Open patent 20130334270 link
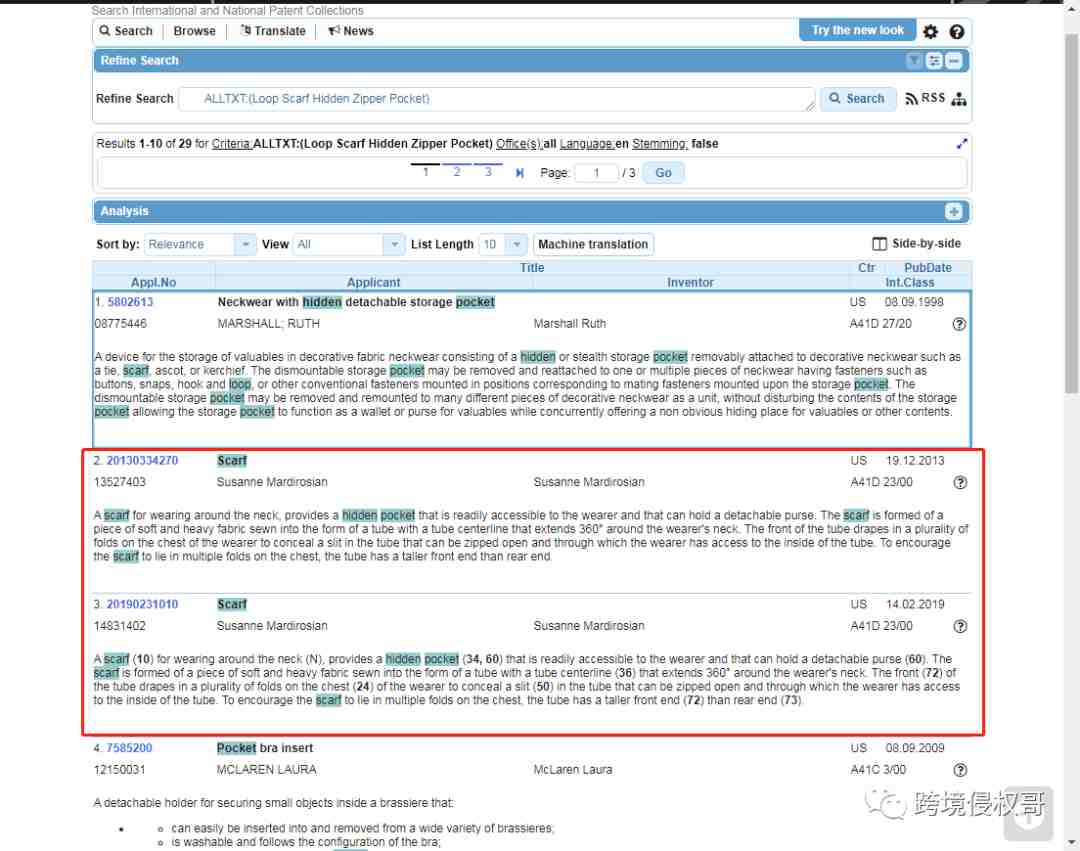The height and width of the screenshot is (851, 1080). (142, 461)
